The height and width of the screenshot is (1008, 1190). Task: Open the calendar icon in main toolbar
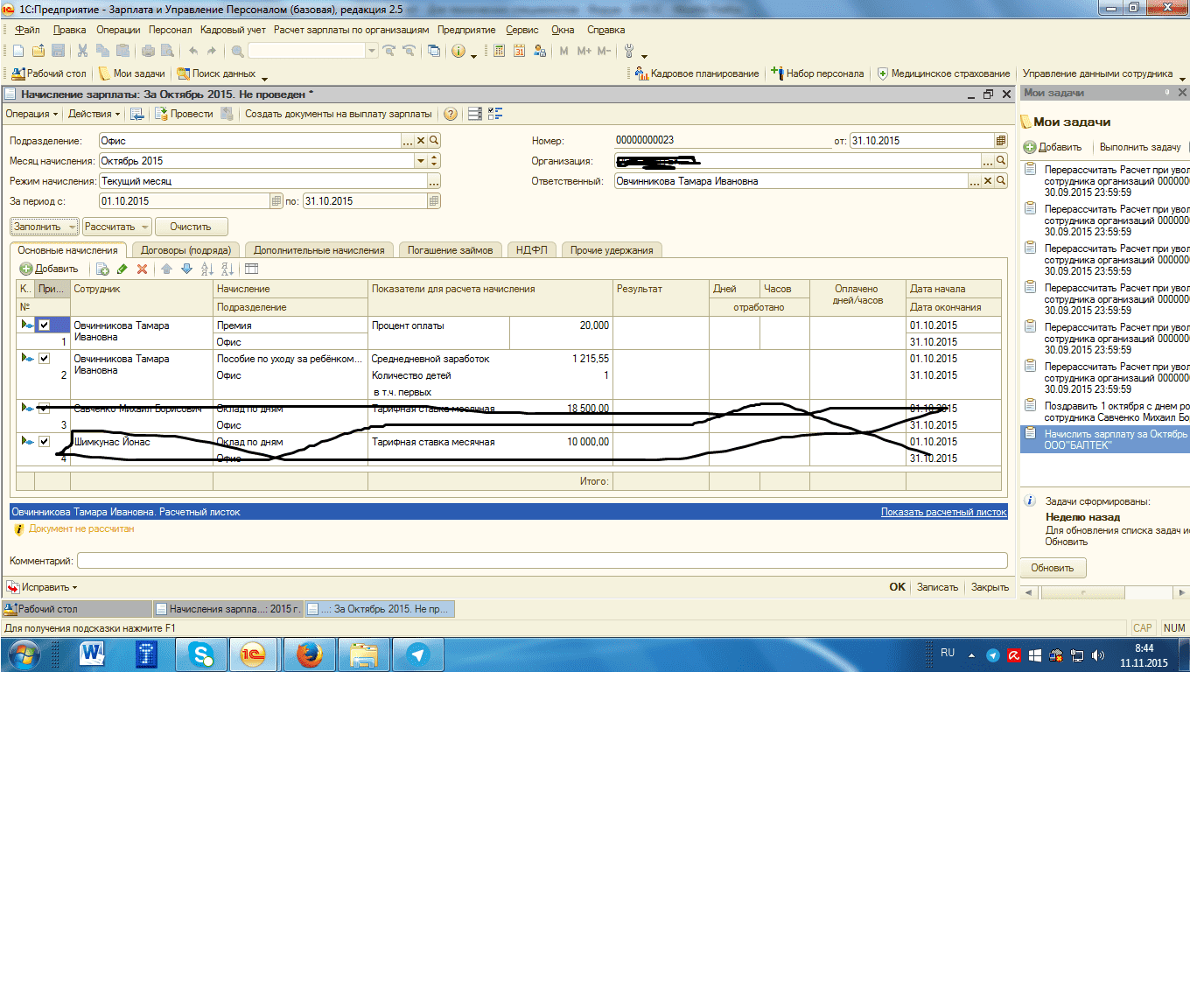519,52
